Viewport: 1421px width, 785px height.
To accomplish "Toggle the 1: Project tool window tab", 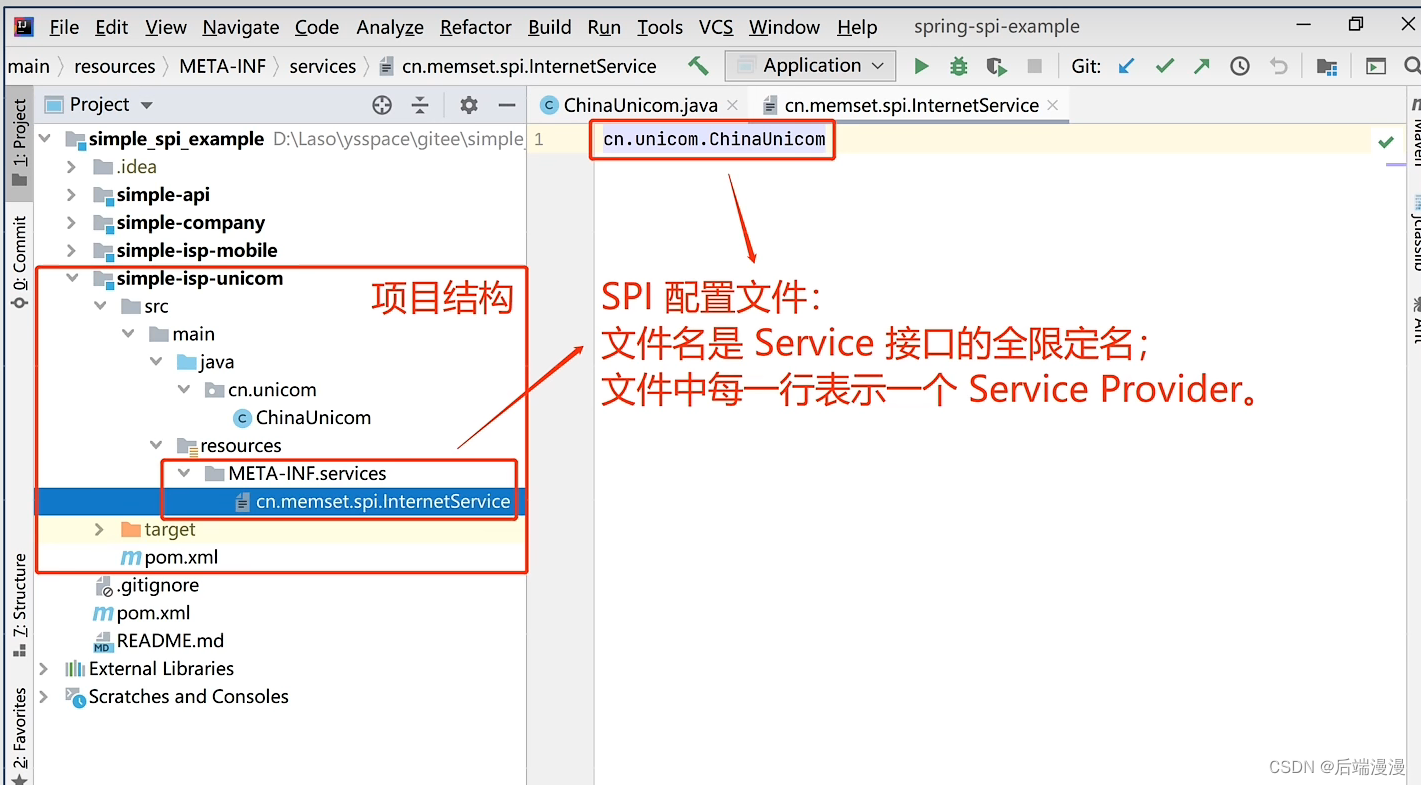I will point(19,143).
